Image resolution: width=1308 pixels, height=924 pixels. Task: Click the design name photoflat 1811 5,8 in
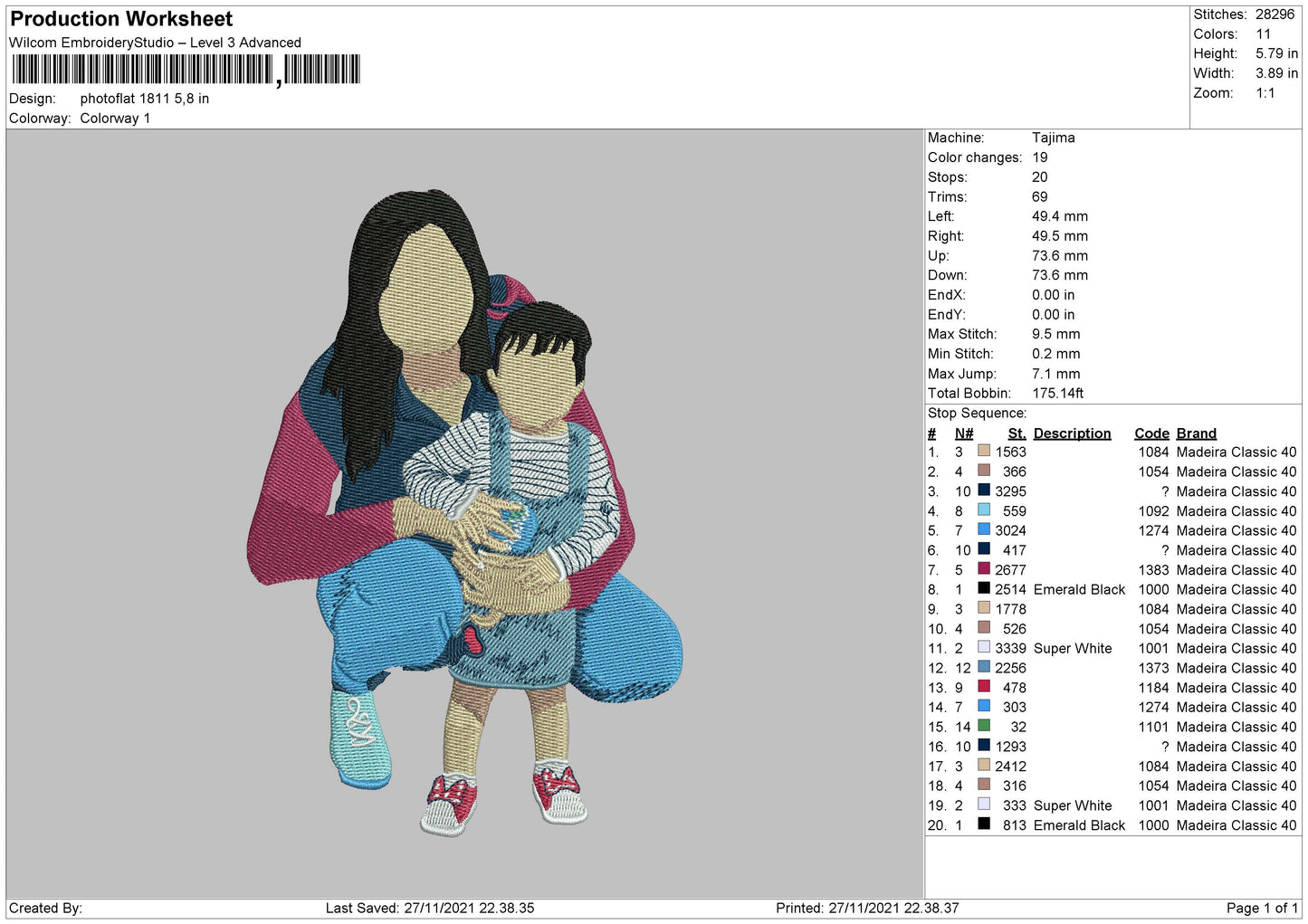145,99
